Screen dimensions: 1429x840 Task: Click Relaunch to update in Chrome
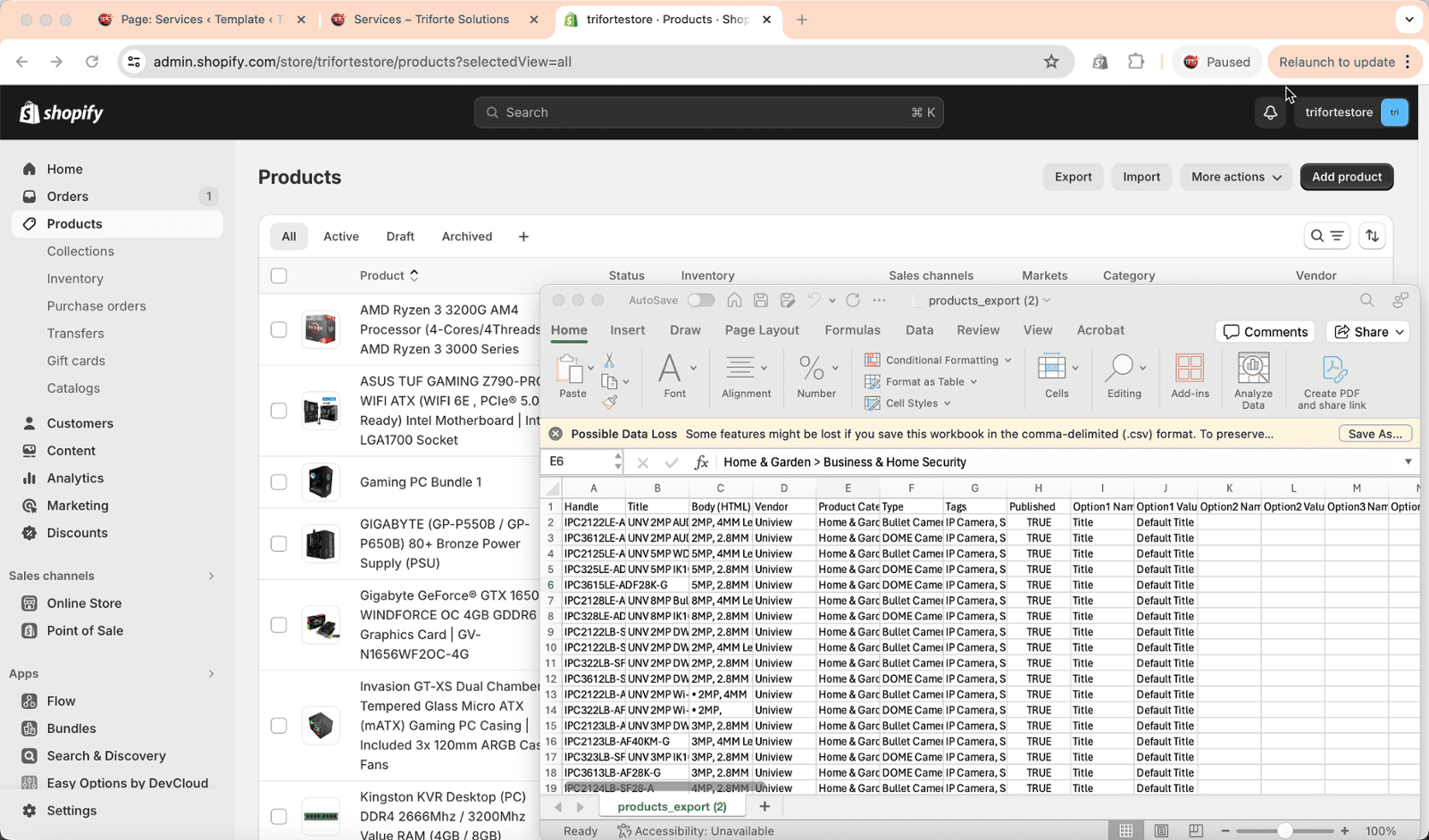coord(1337,62)
